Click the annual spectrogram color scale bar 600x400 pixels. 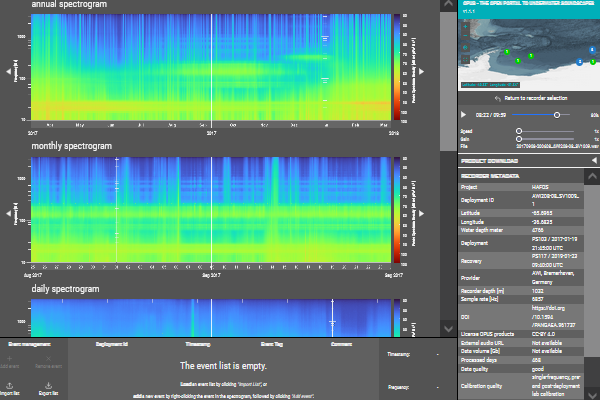[397, 67]
